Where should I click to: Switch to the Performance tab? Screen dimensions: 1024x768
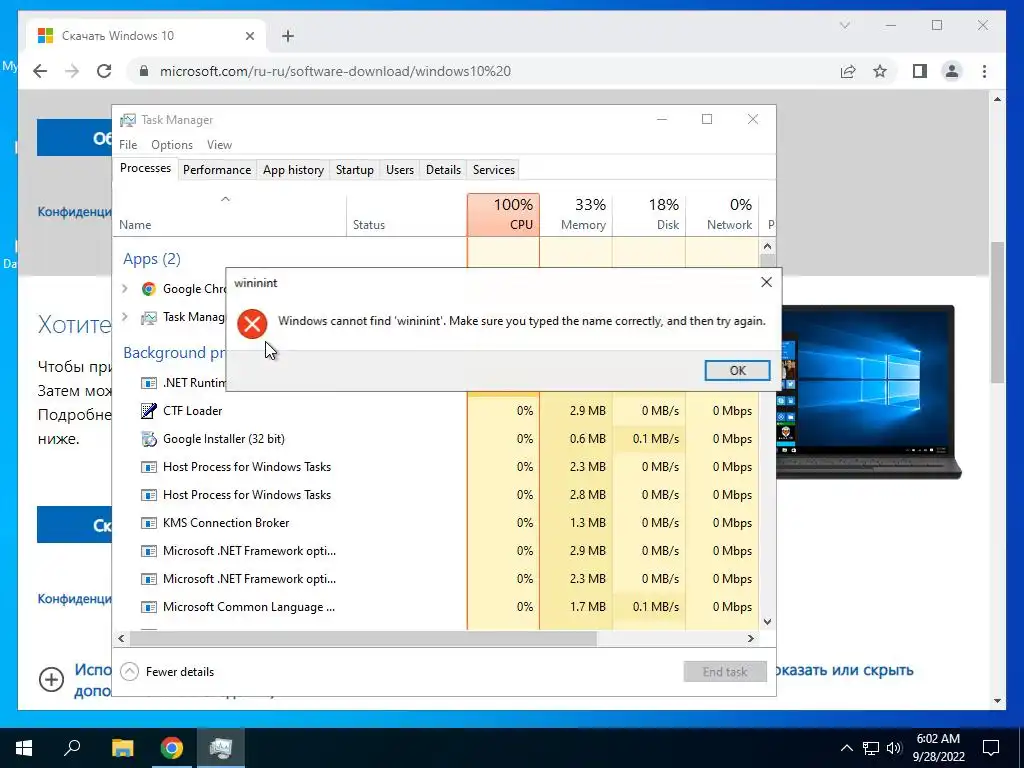(x=217, y=170)
